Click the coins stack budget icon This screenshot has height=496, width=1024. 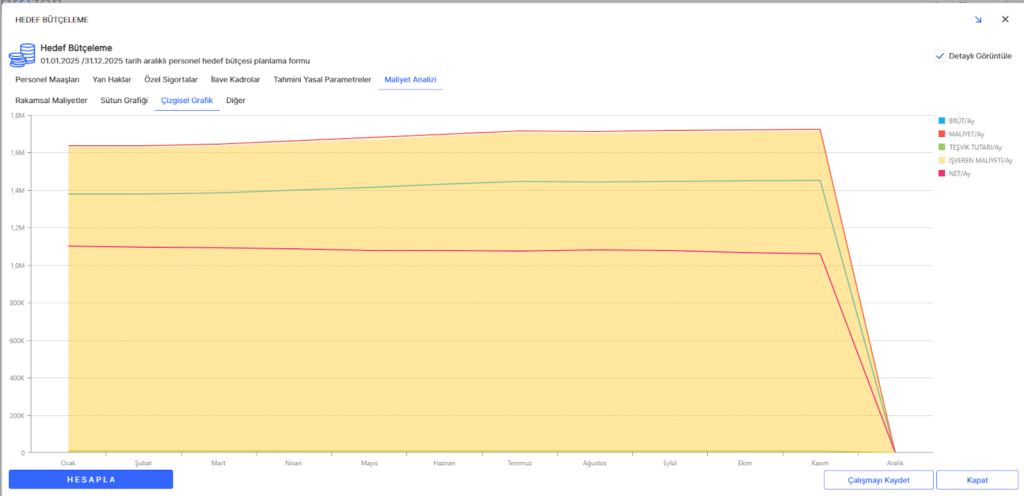click(22, 55)
